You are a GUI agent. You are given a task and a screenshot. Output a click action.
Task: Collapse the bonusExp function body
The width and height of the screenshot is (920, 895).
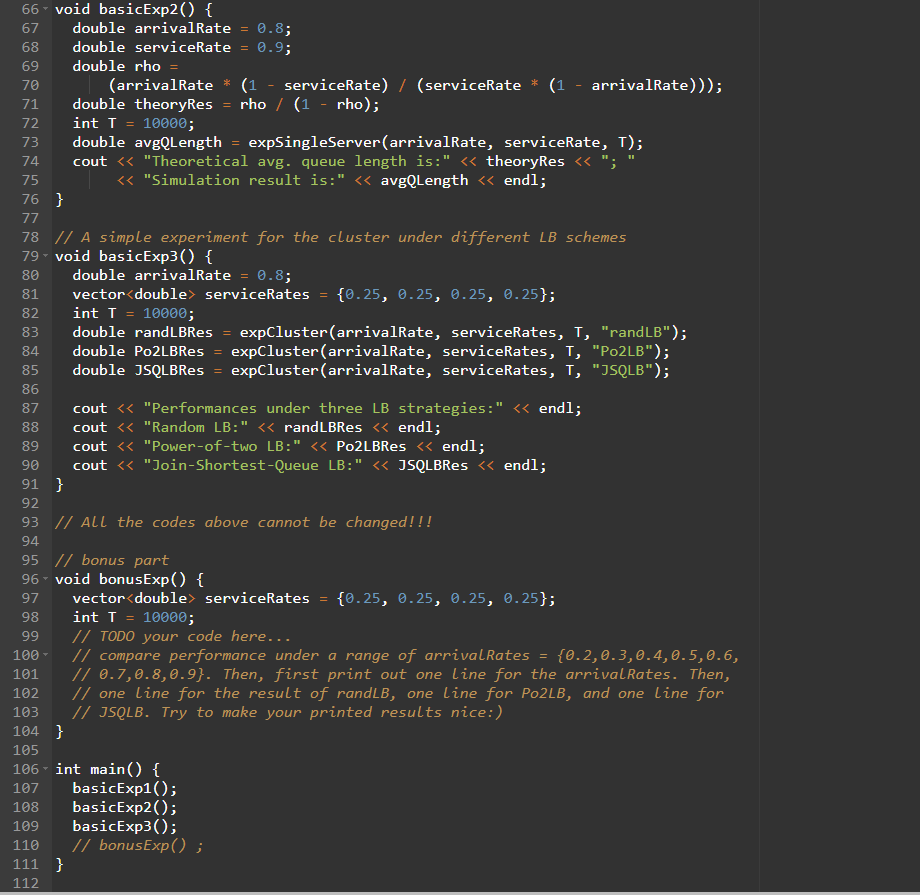click(x=47, y=579)
